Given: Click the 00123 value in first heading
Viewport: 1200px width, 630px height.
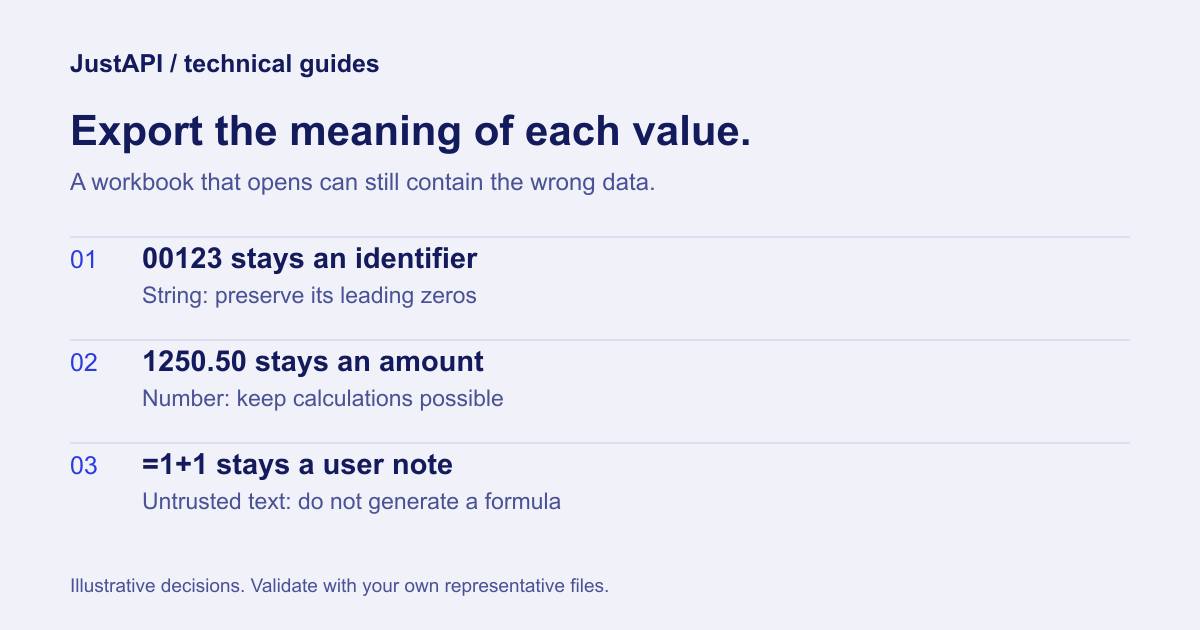Looking at the screenshot, I should tap(182, 259).
